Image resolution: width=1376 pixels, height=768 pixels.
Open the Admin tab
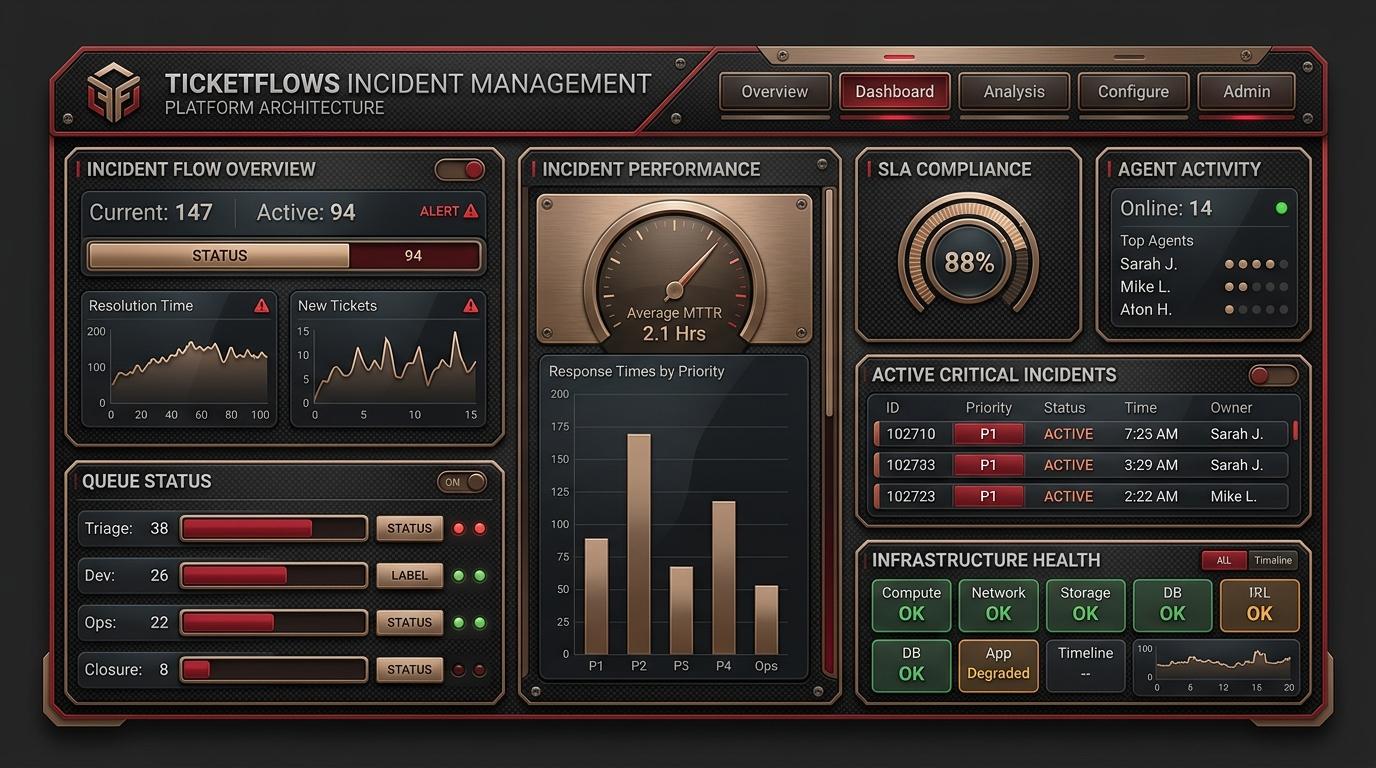1246,91
